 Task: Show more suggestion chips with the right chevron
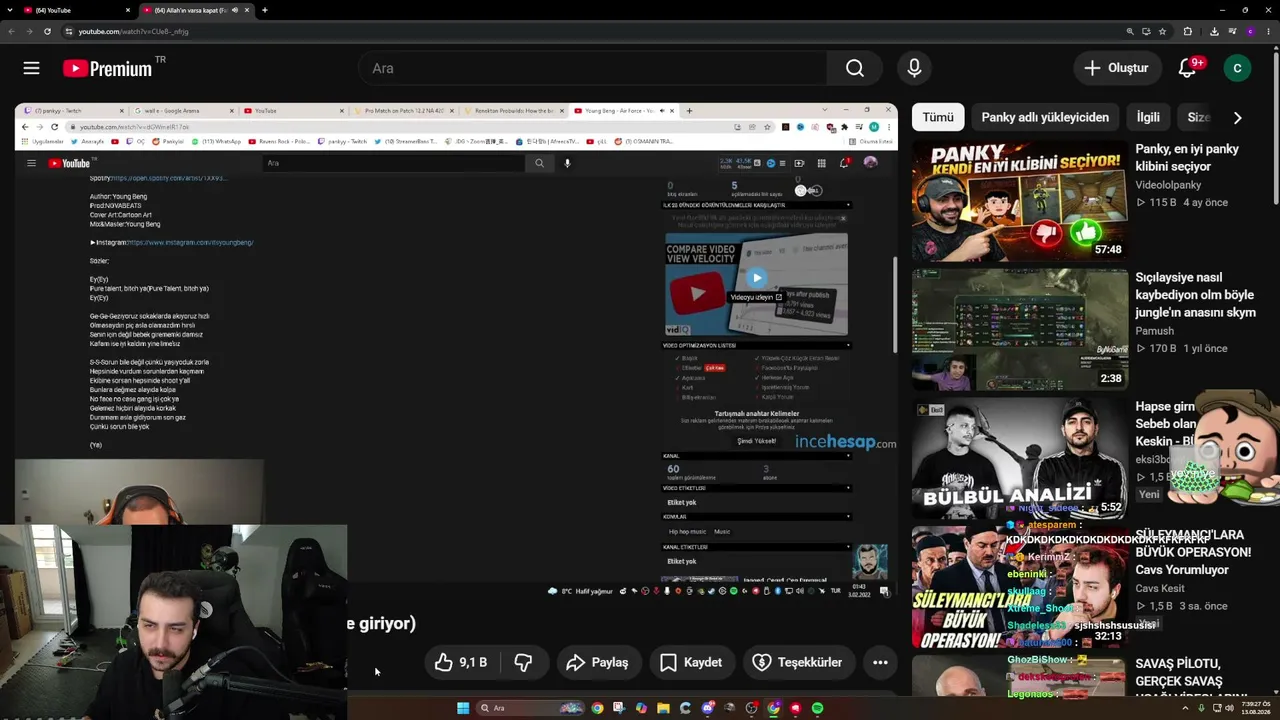click(x=1237, y=117)
